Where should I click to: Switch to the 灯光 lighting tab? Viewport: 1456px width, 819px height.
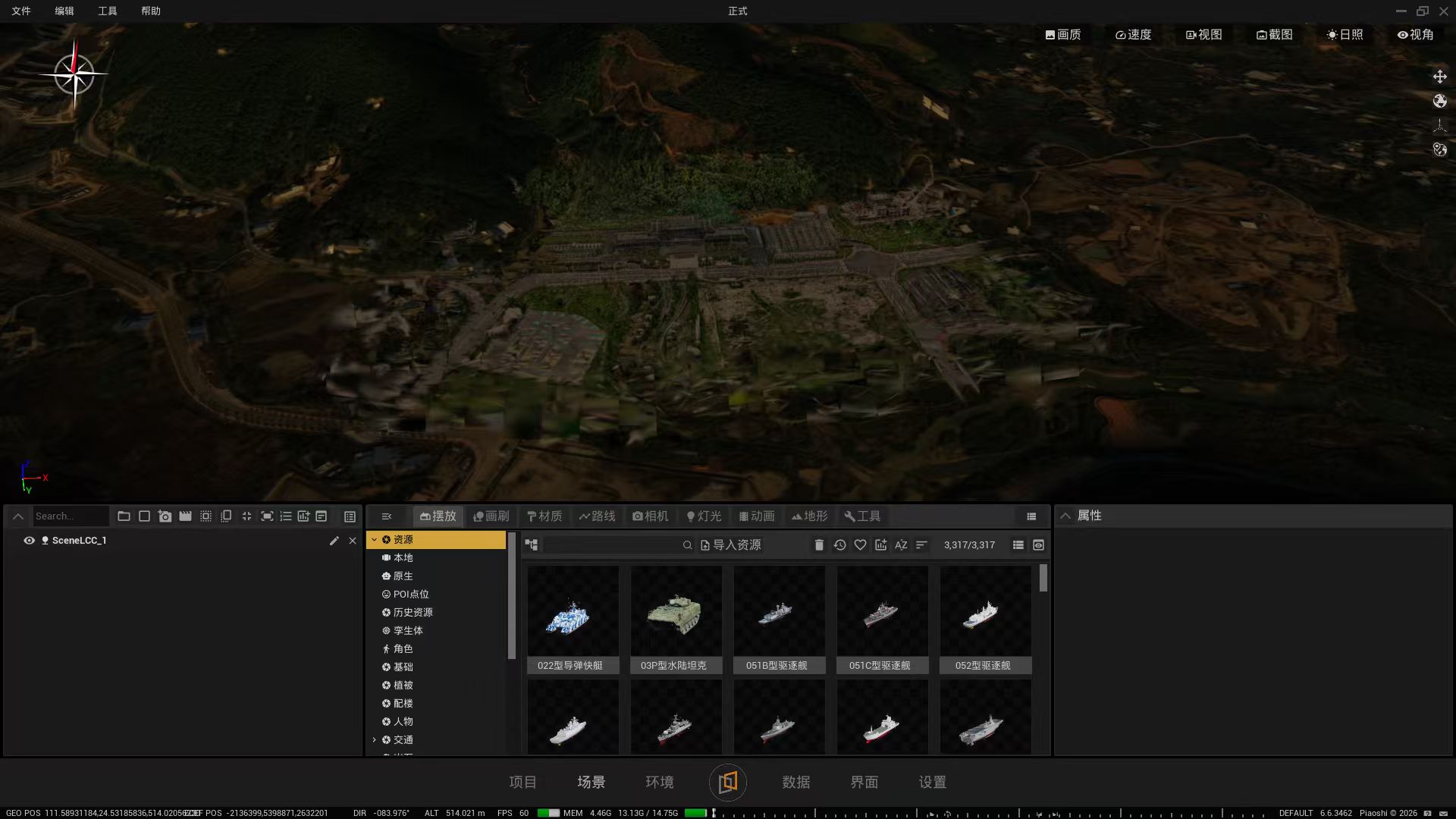click(704, 516)
